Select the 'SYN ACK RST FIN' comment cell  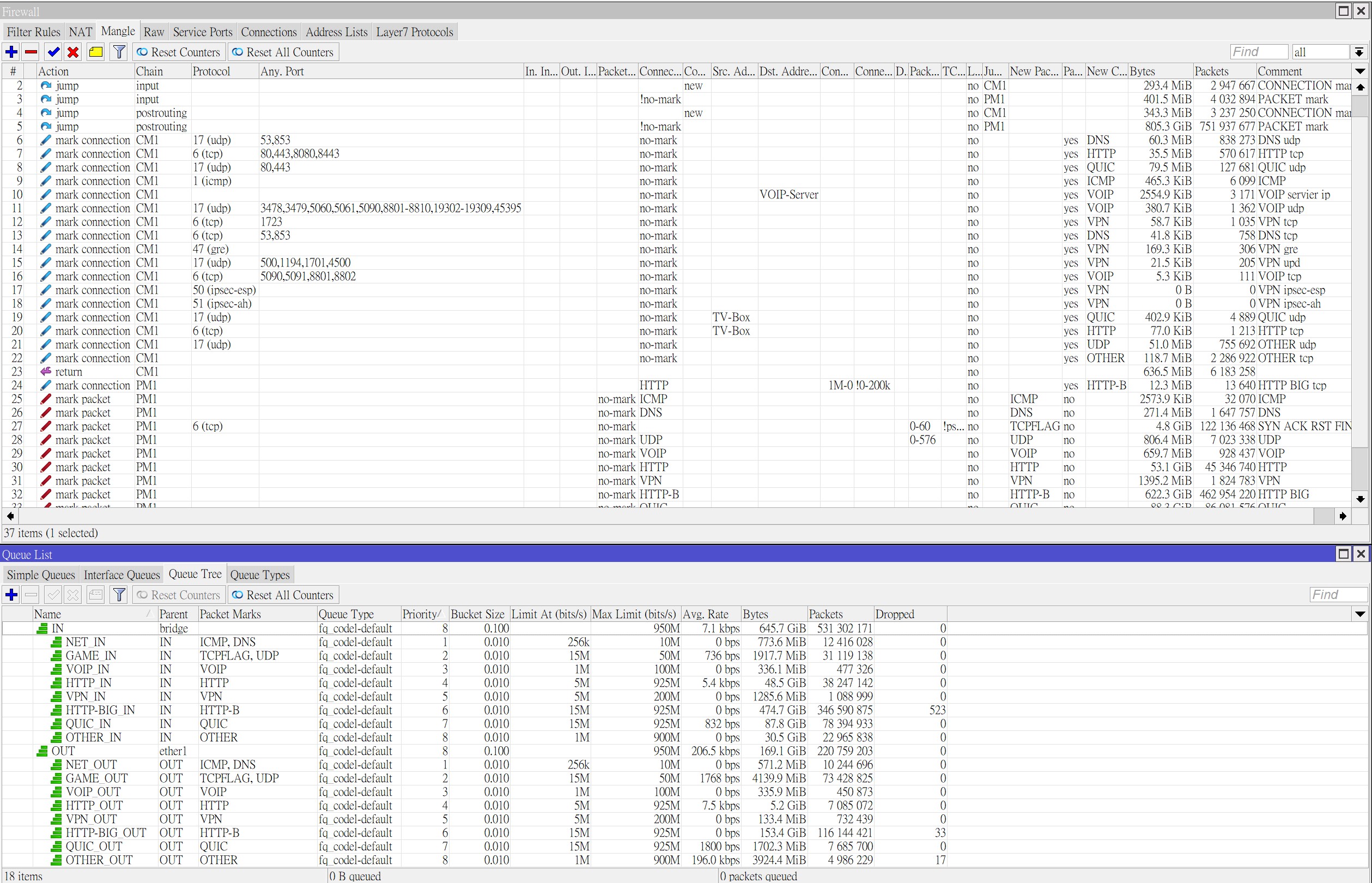pos(1304,426)
